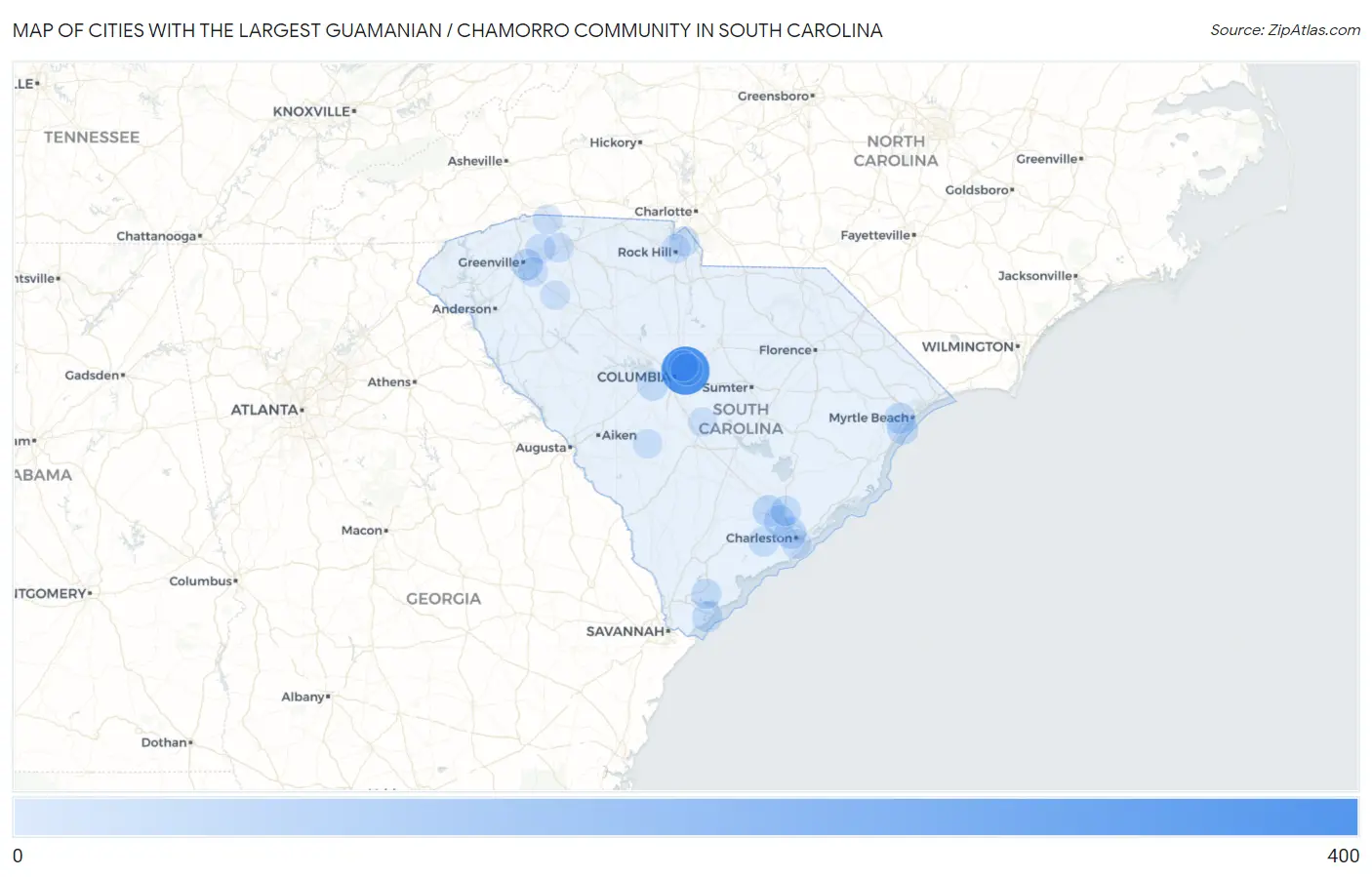Click the Goldsboro label
The width and height of the screenshot is (1372, 877).
[977, 190]
